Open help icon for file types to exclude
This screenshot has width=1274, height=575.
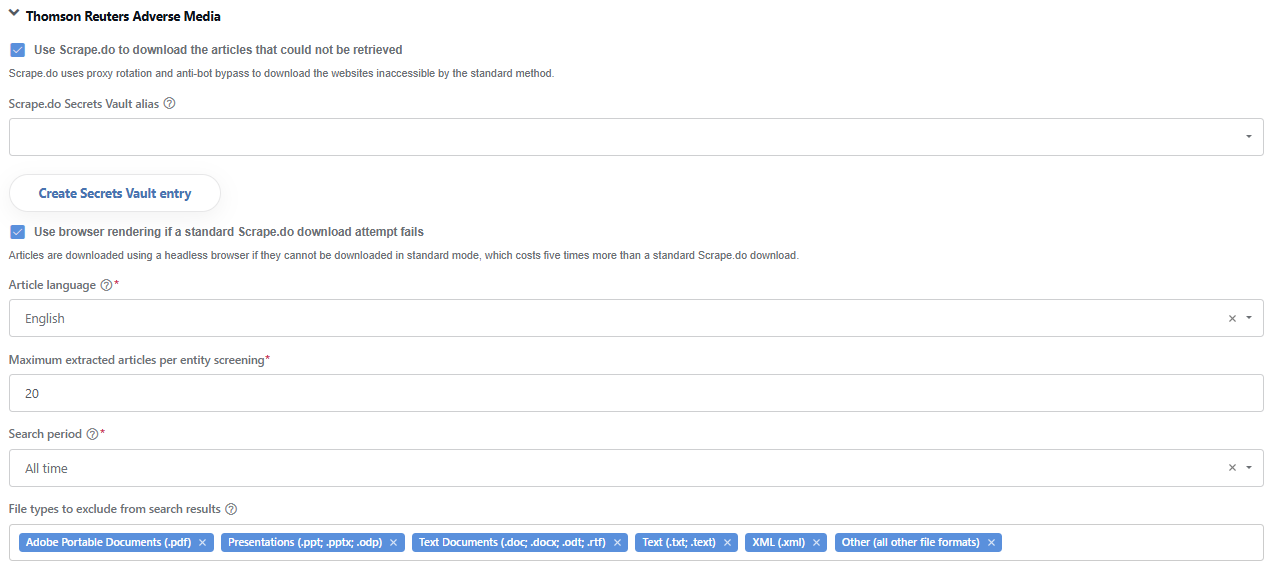click(x=231, y=509)
